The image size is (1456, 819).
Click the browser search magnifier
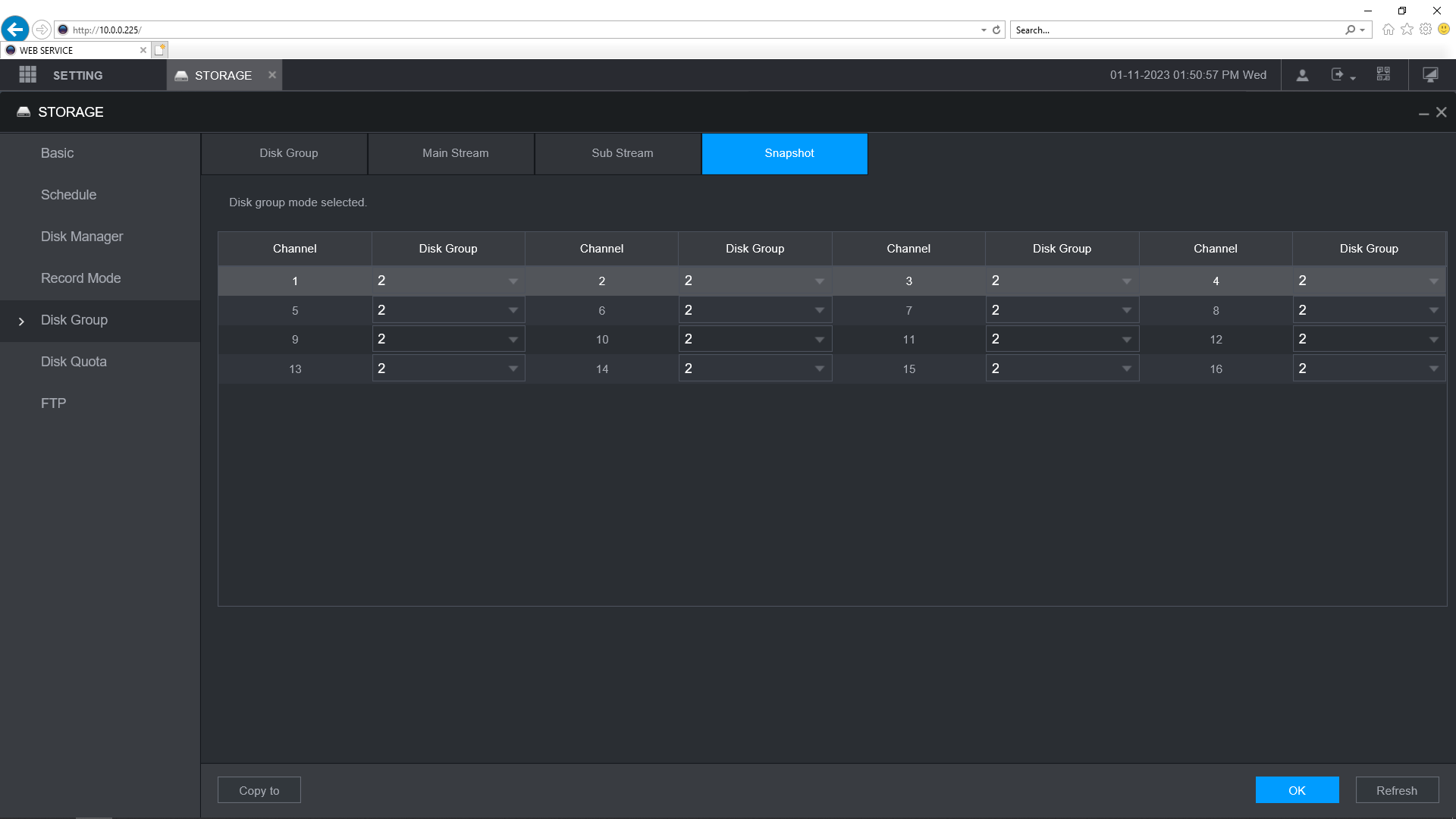tap(1350, 30)
